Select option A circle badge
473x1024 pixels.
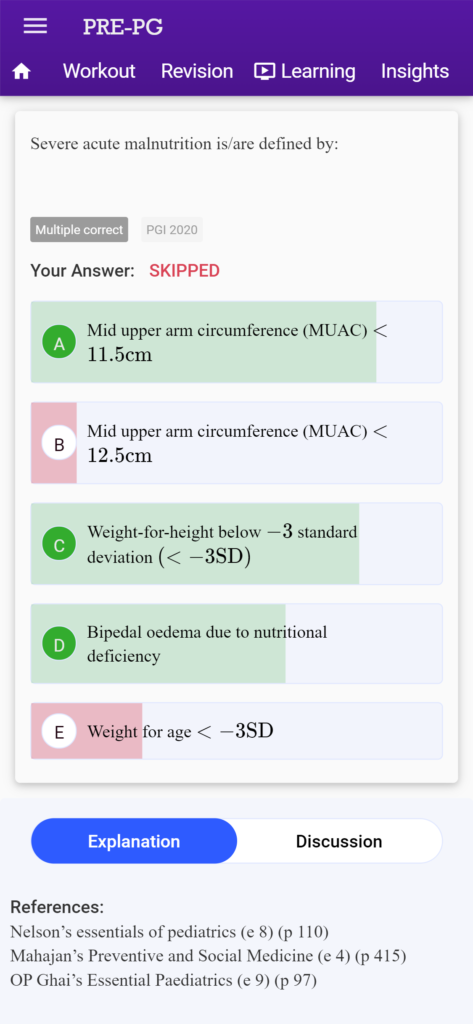coord(59,344)
